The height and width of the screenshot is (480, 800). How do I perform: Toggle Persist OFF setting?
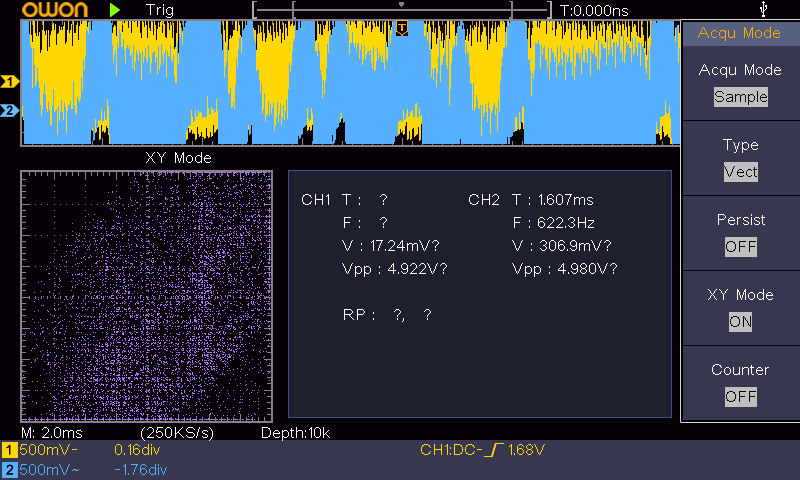coord(740,247)
